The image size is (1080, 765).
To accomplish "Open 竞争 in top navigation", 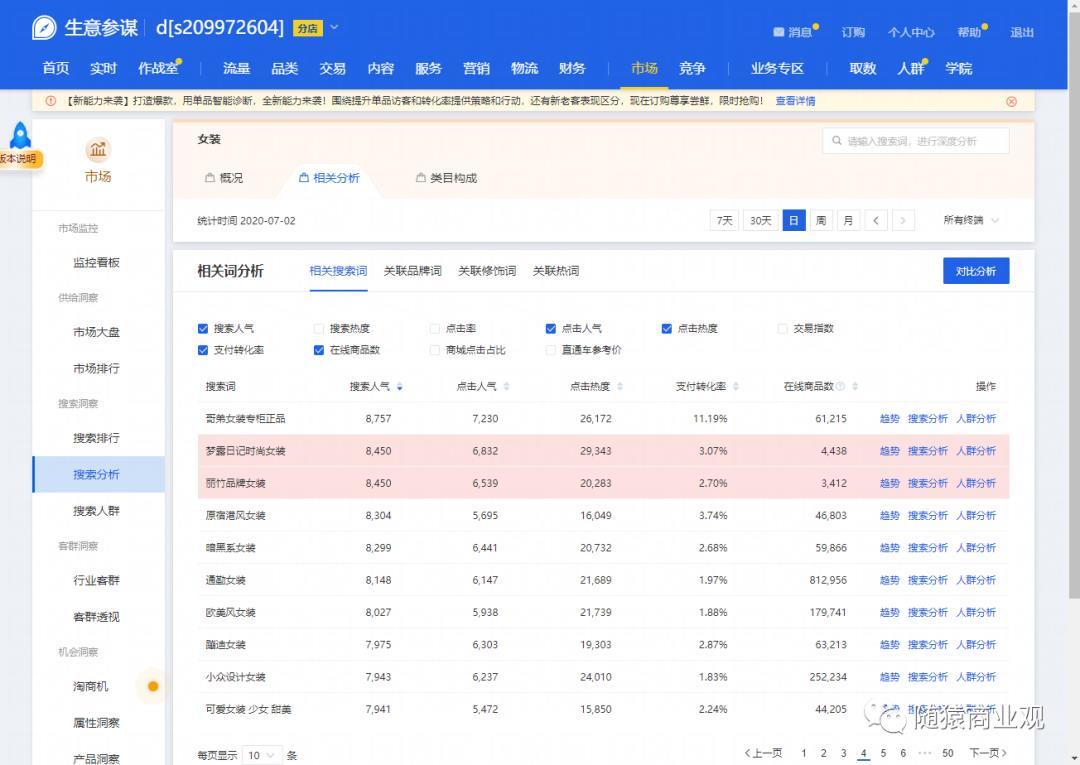I will tap(692, 68).
